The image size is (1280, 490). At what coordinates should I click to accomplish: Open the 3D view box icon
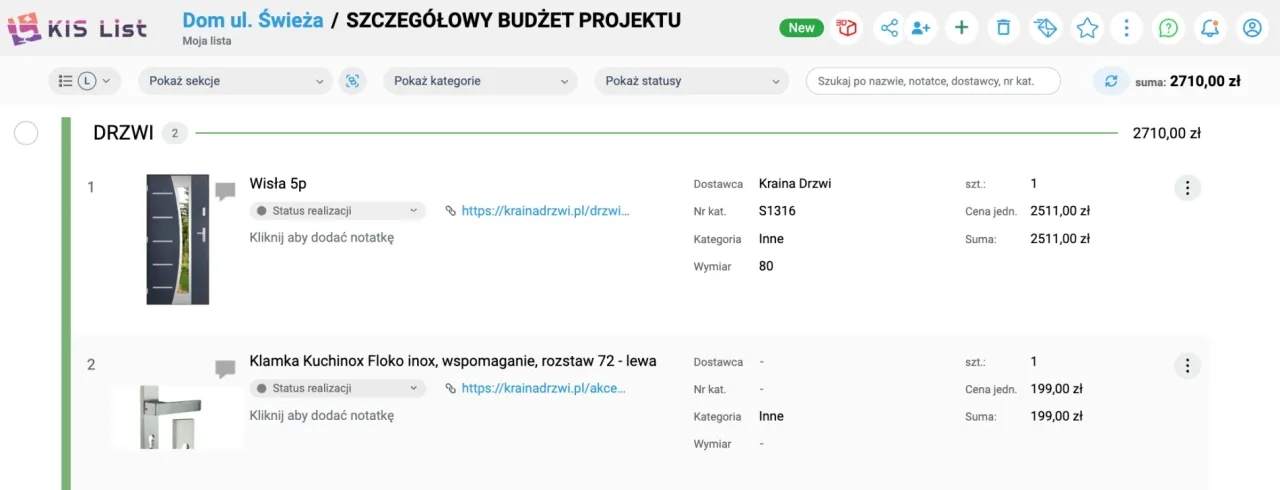tap(848, 28)
